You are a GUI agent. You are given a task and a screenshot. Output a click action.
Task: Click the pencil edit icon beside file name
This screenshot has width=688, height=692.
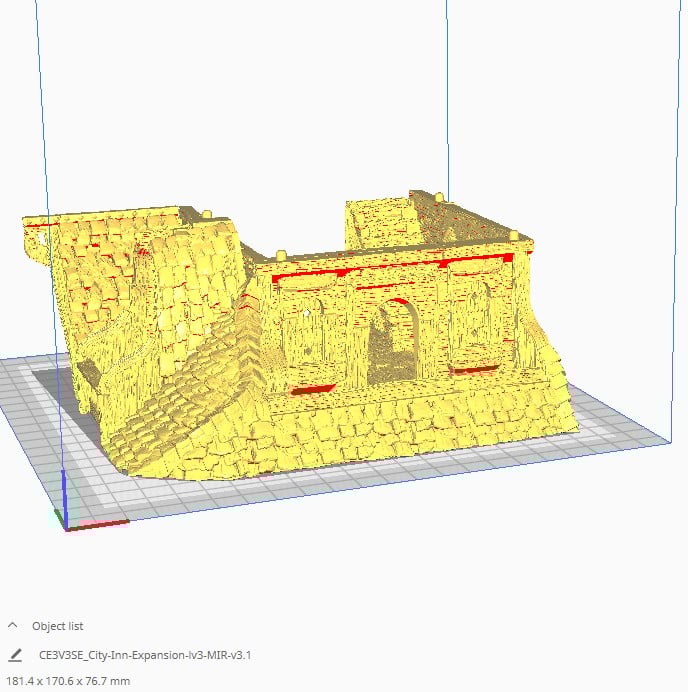[x=15, y=655]
